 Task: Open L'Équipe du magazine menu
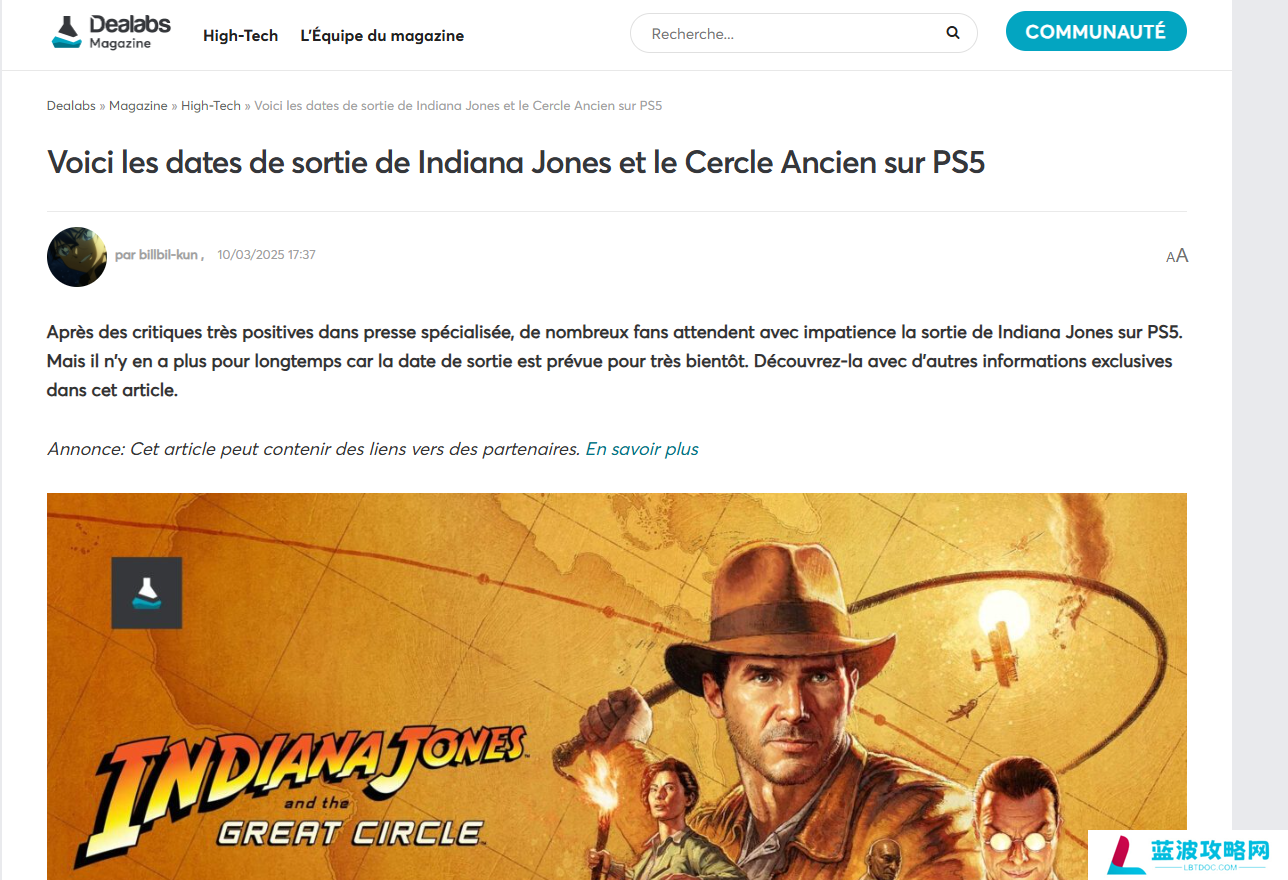pyautogui.click(x=382, y=35)
